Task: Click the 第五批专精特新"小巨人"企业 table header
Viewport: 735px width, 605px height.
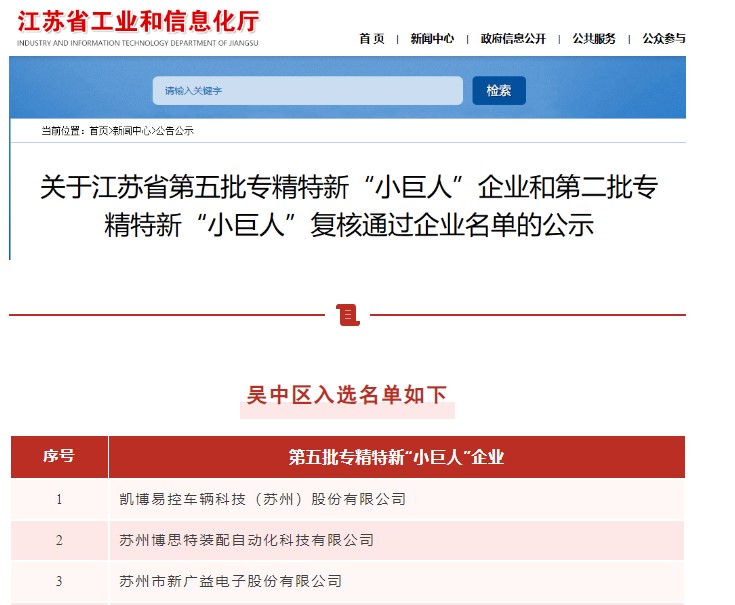Action: click(x=397, y=456)
